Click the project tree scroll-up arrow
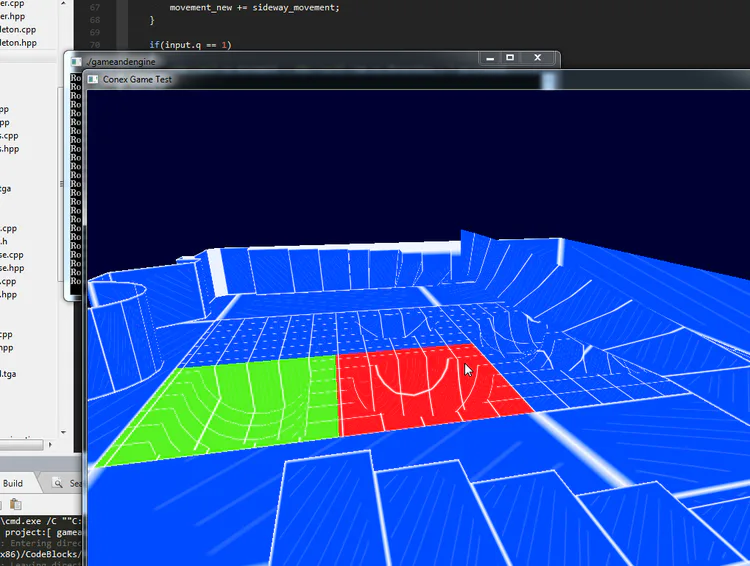Viewport: 750px width, 566px height. click(63, 3)
